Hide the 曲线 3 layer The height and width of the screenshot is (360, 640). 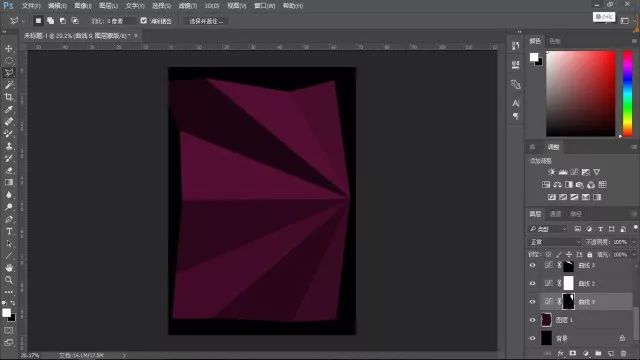(x=532, y=265)
